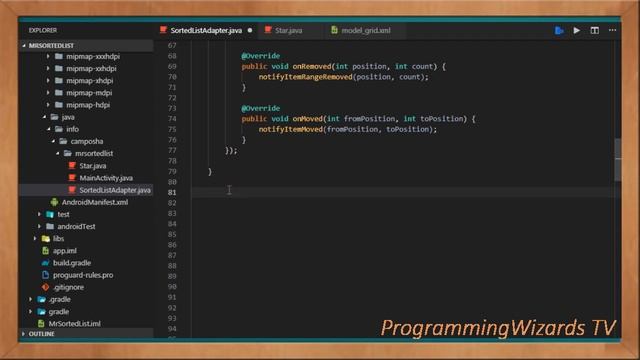Click the Star.java file icon in explorer
The height and width of the screenshot is (360, 640).
coord(72,166)
